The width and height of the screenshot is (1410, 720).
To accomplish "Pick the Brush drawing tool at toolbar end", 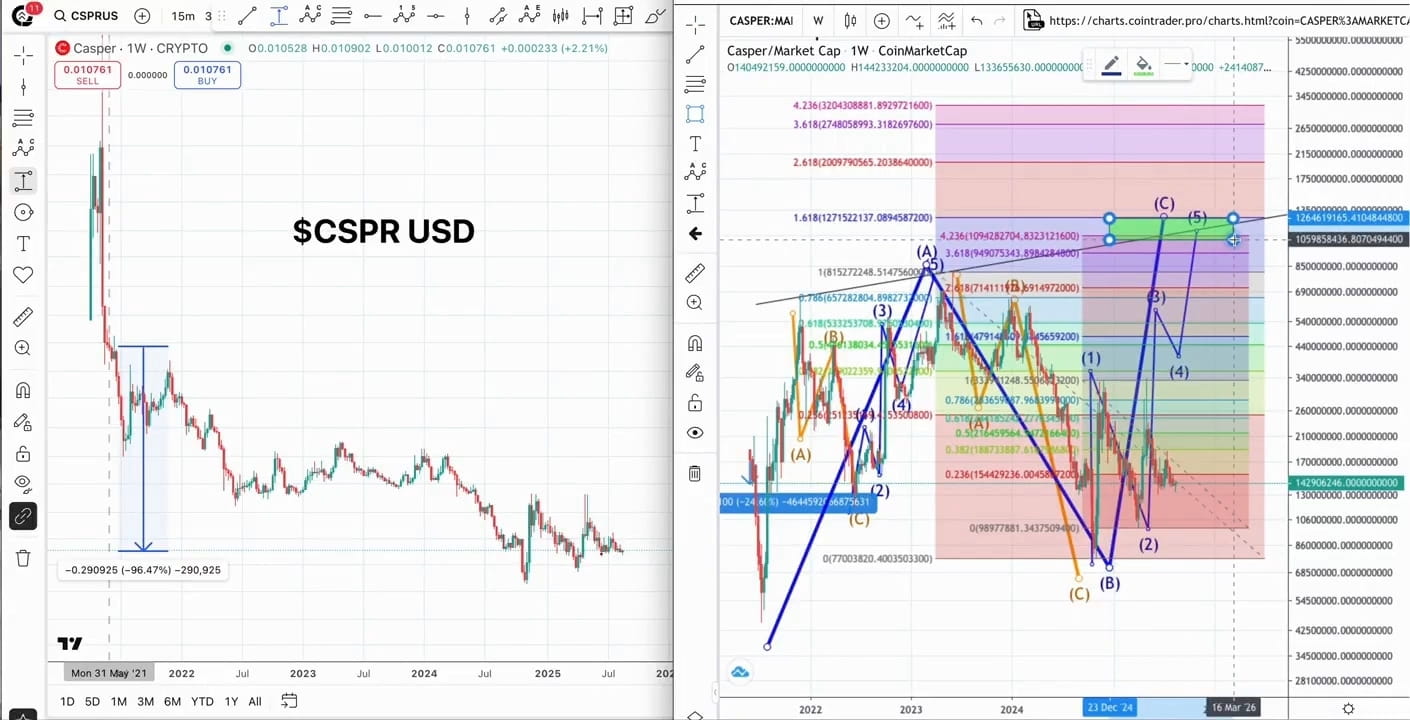I will point(655,16).
